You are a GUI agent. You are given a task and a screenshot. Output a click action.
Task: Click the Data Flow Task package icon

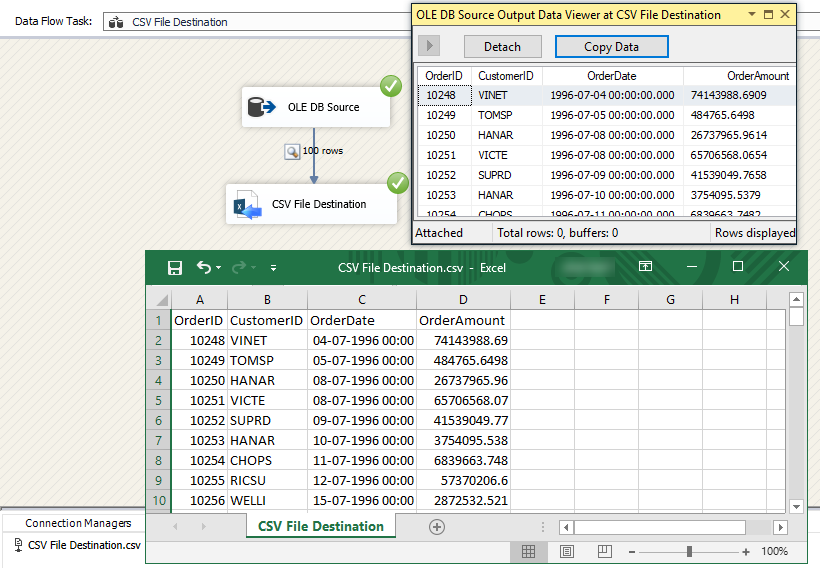click(116, 22)
